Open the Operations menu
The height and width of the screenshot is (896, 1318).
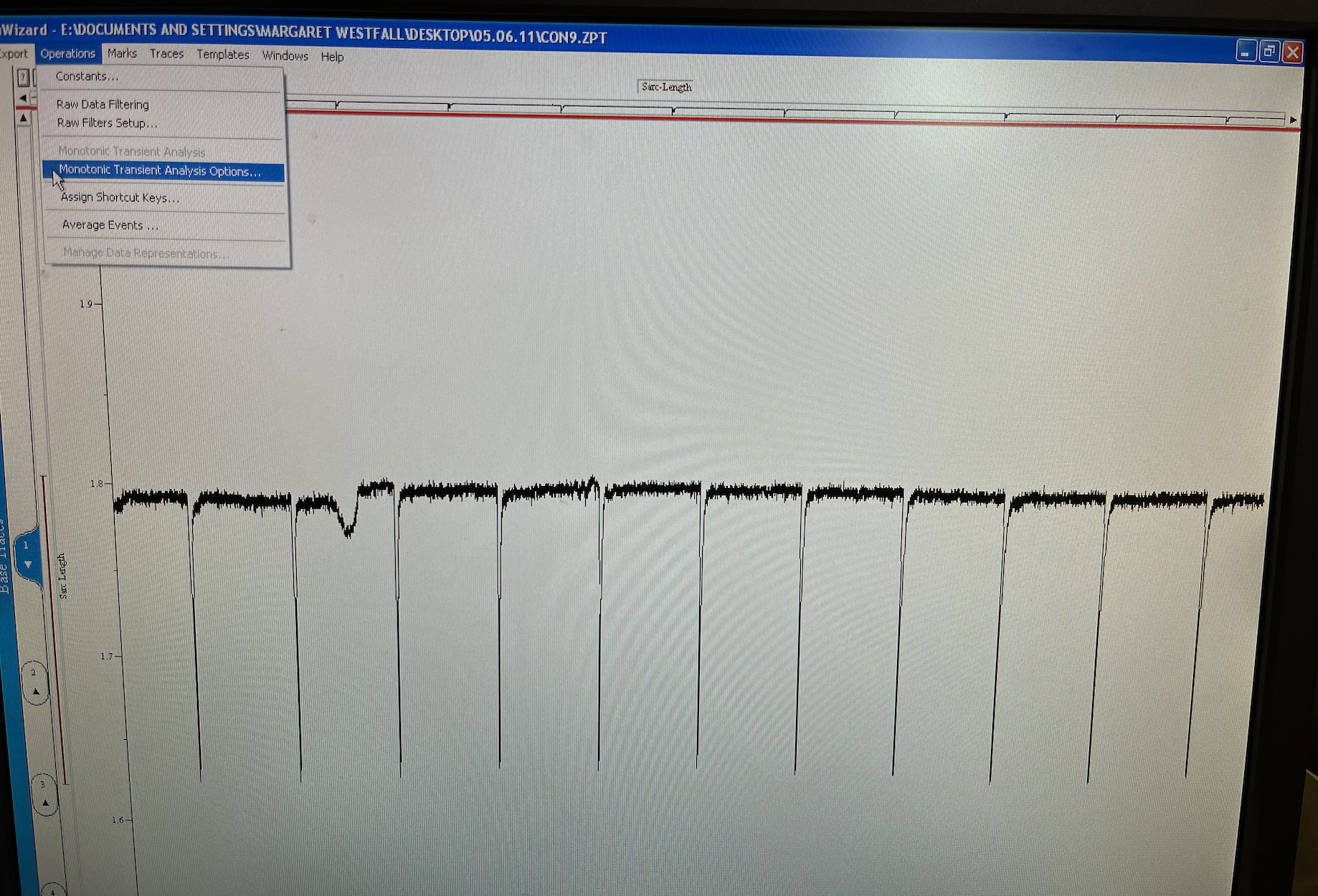pyautogui.click(x=67, y=54)
